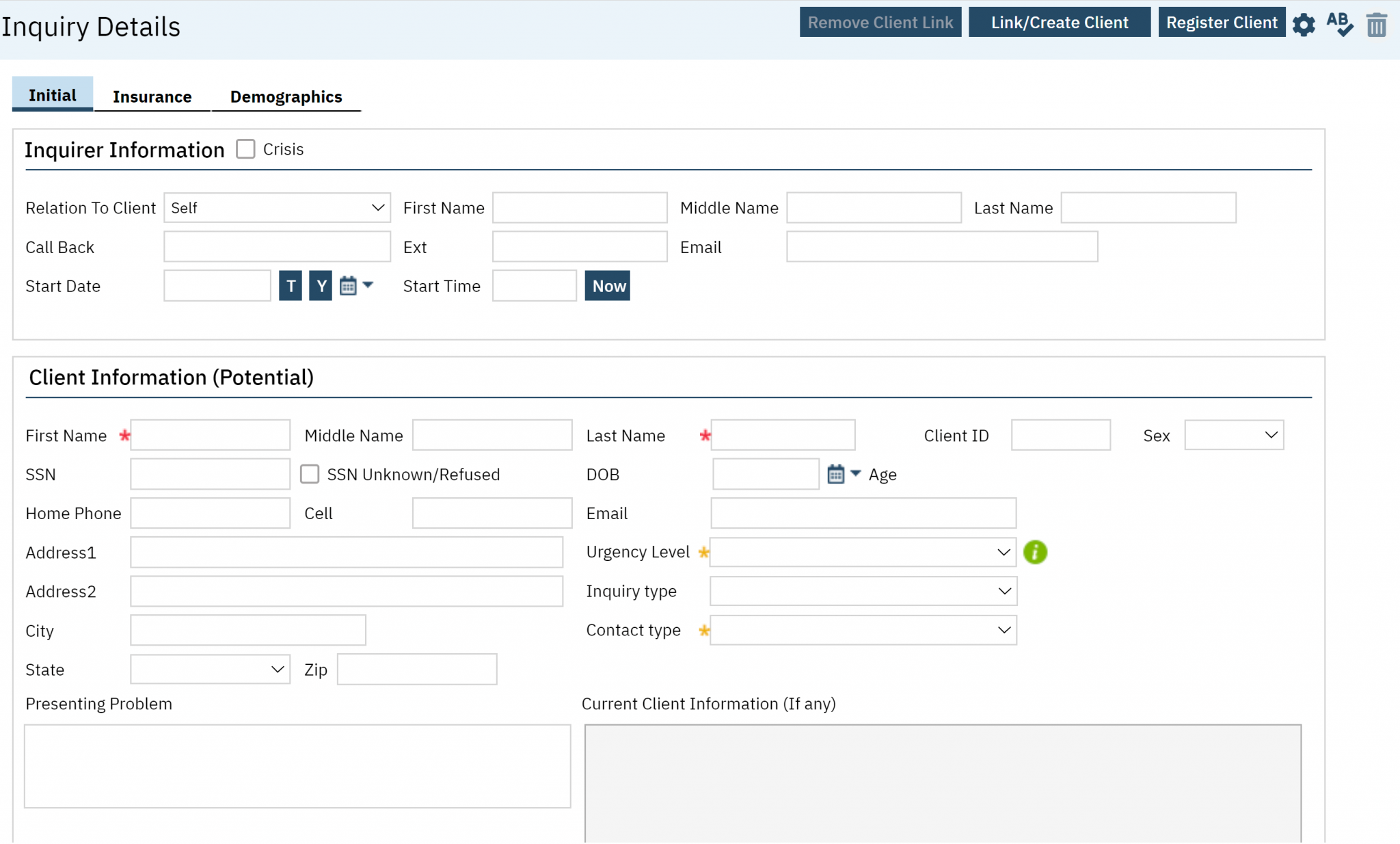Switch to the Insurance tab

point(152,96)
